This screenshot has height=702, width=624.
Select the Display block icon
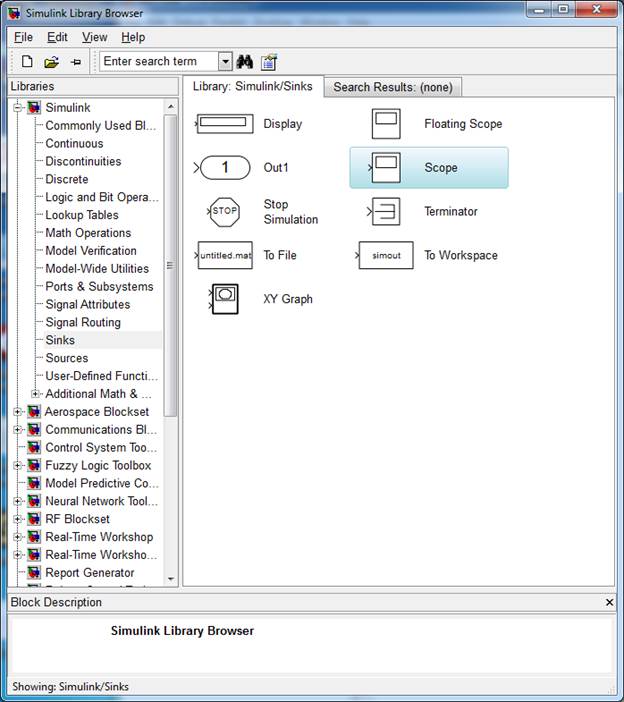(x=225, y=124)
